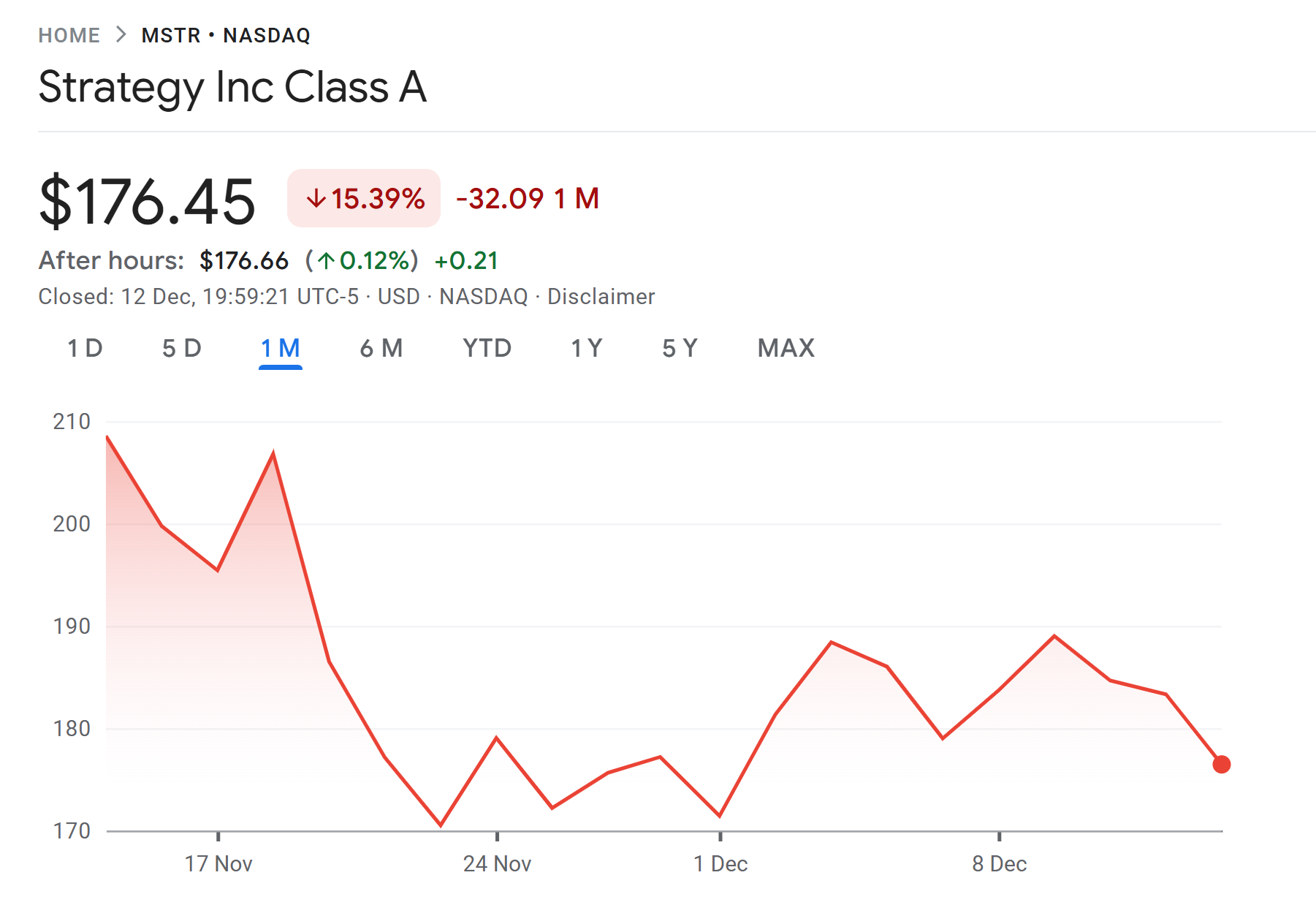Open the Disclaimer link
The width and height of the screenshot is (1316, 905).
pyautogui.click(x=603, y=296)
